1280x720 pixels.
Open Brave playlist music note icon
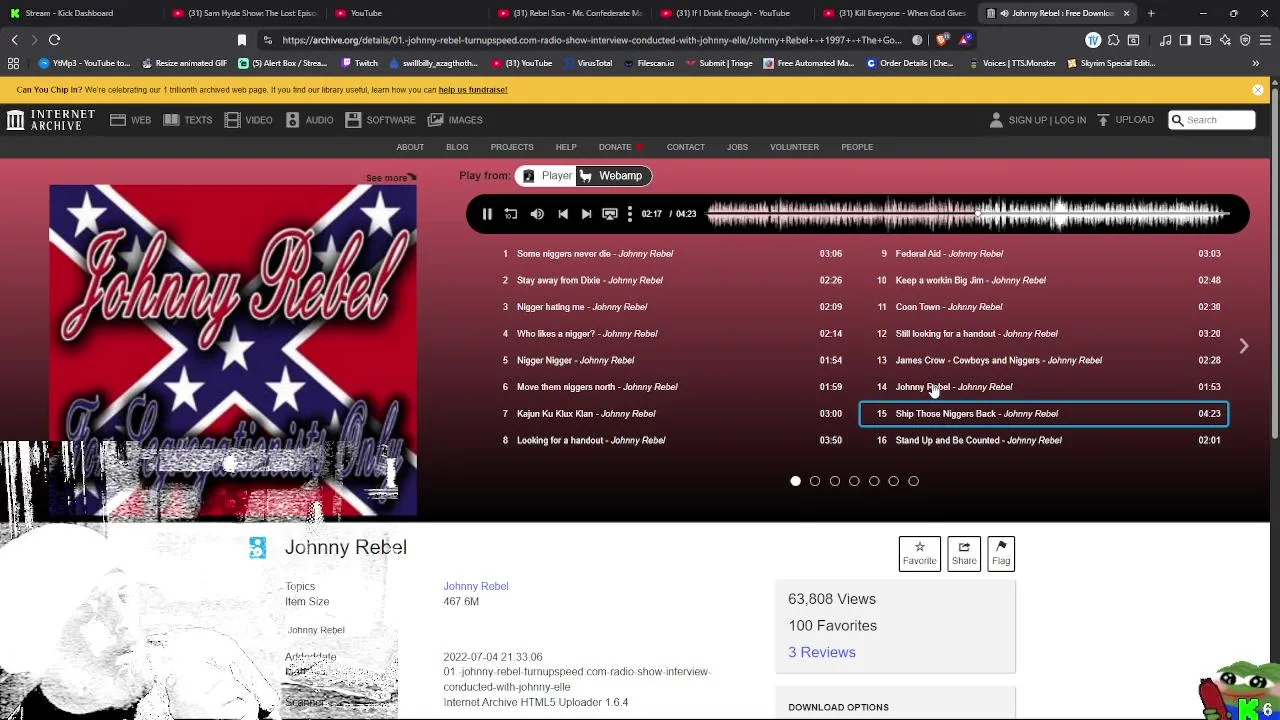1165,40
